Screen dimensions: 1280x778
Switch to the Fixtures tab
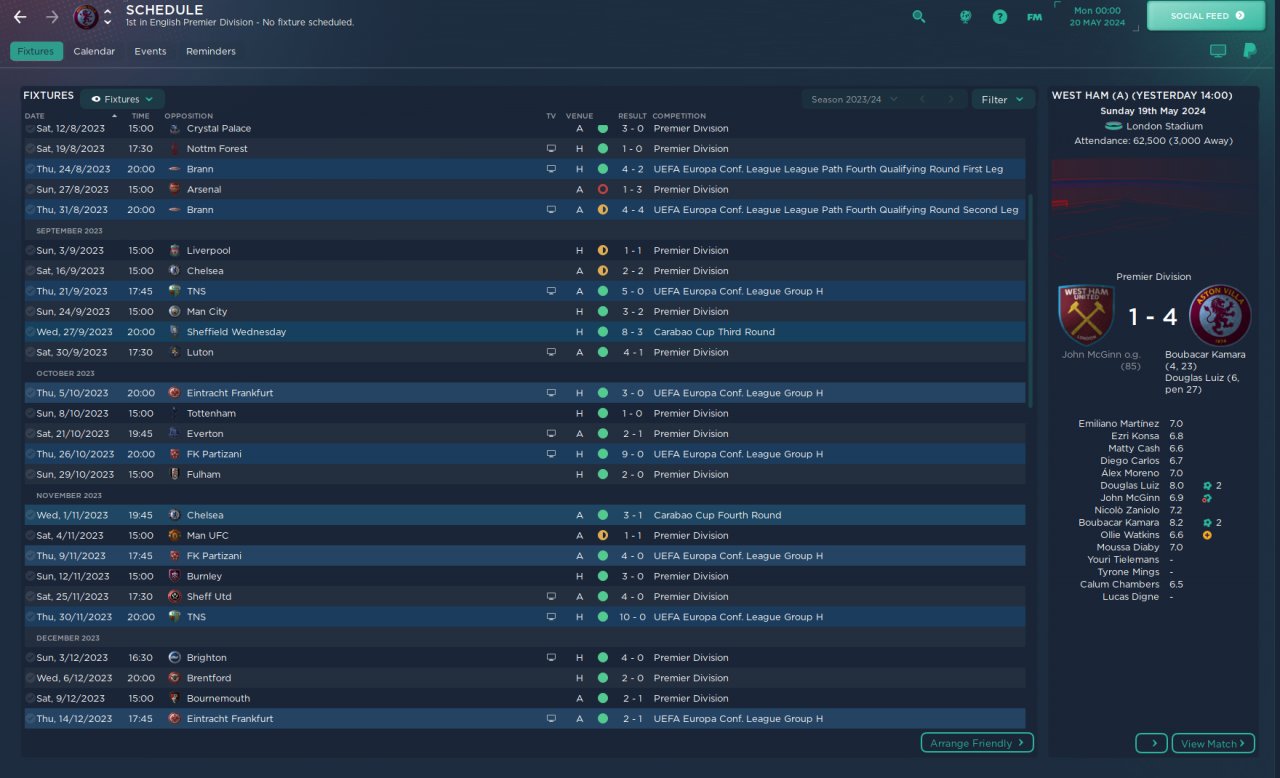pos(36,51)
